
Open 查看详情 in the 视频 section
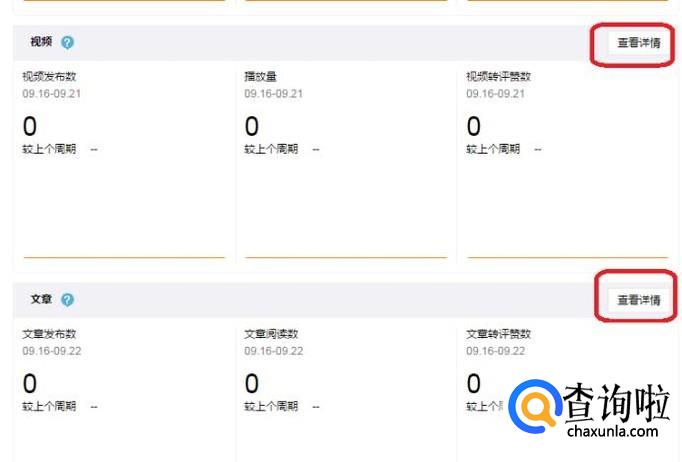pos(638,43)
